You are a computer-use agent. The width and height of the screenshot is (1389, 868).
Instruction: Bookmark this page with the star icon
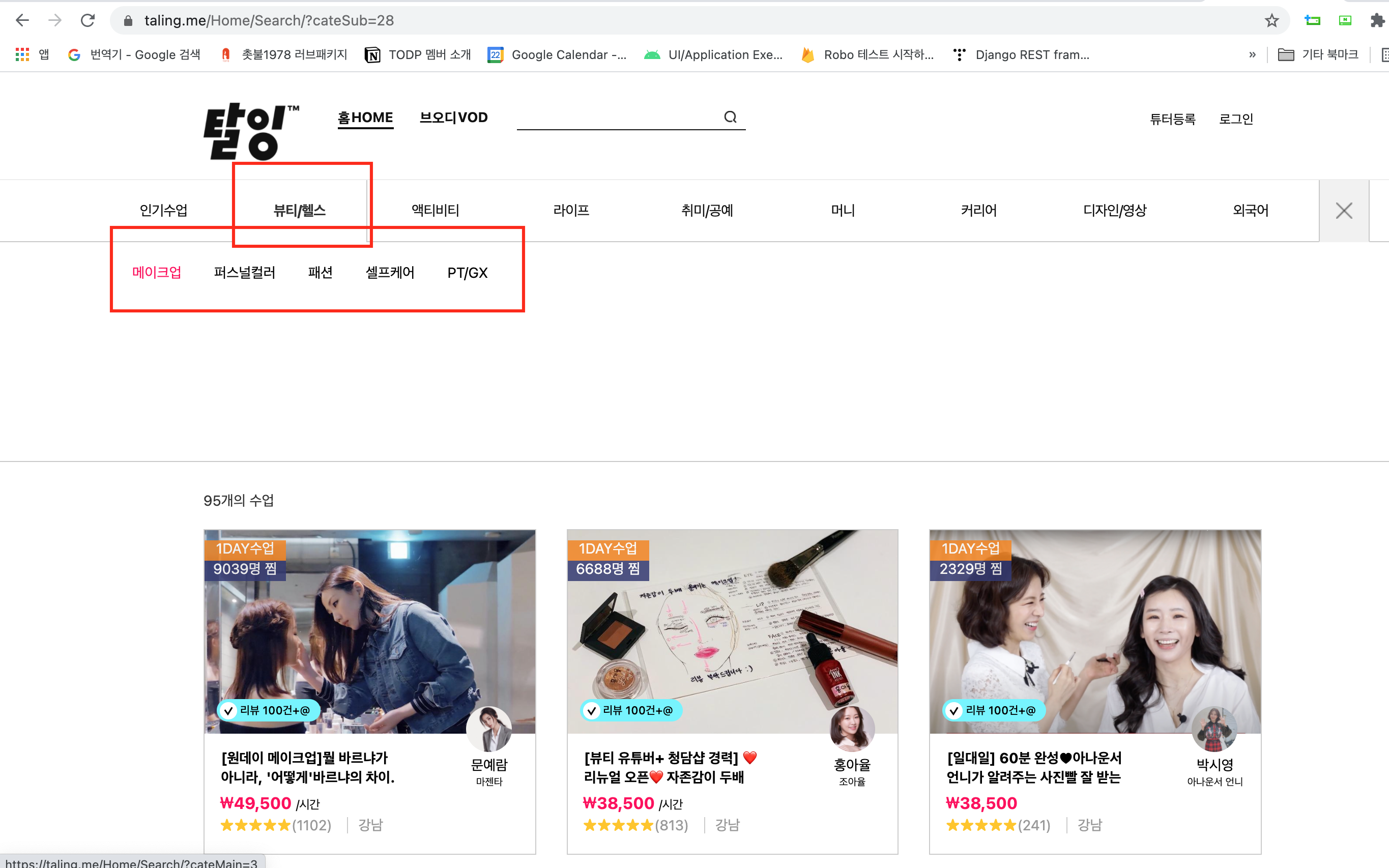pos(1271,21)
